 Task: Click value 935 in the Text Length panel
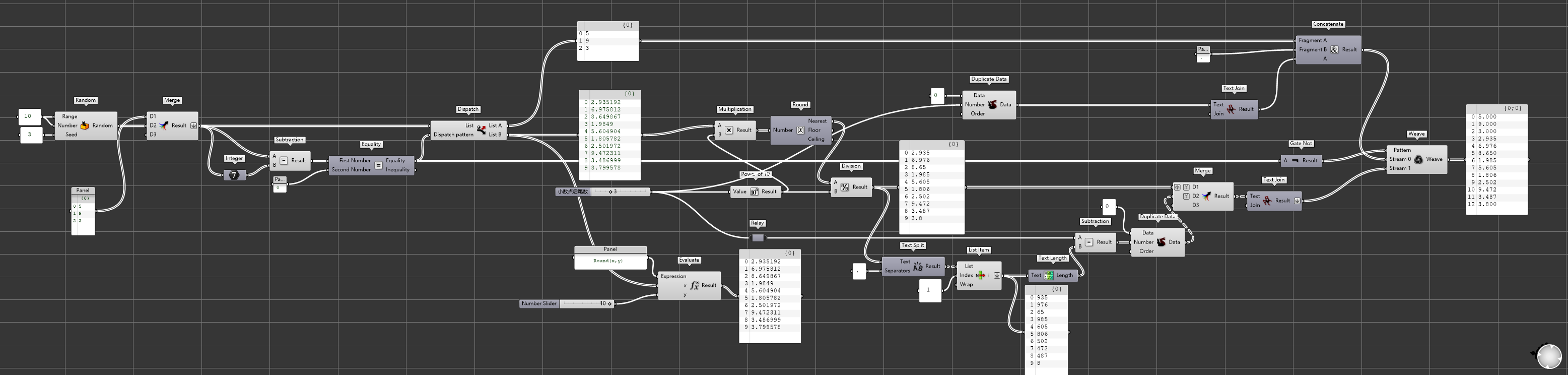(x=1042, y=298)
